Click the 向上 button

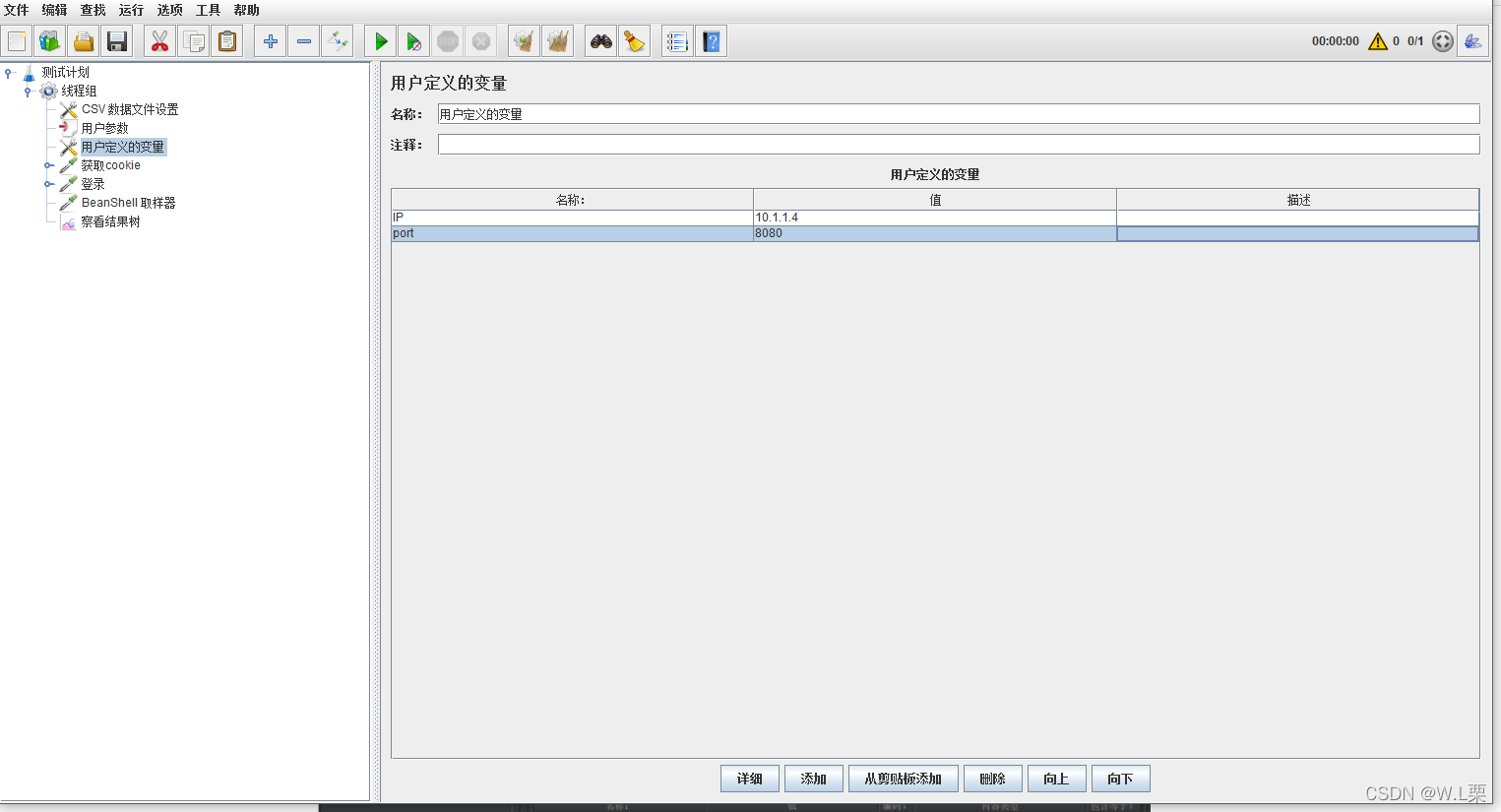click(x=1057, y=779)
